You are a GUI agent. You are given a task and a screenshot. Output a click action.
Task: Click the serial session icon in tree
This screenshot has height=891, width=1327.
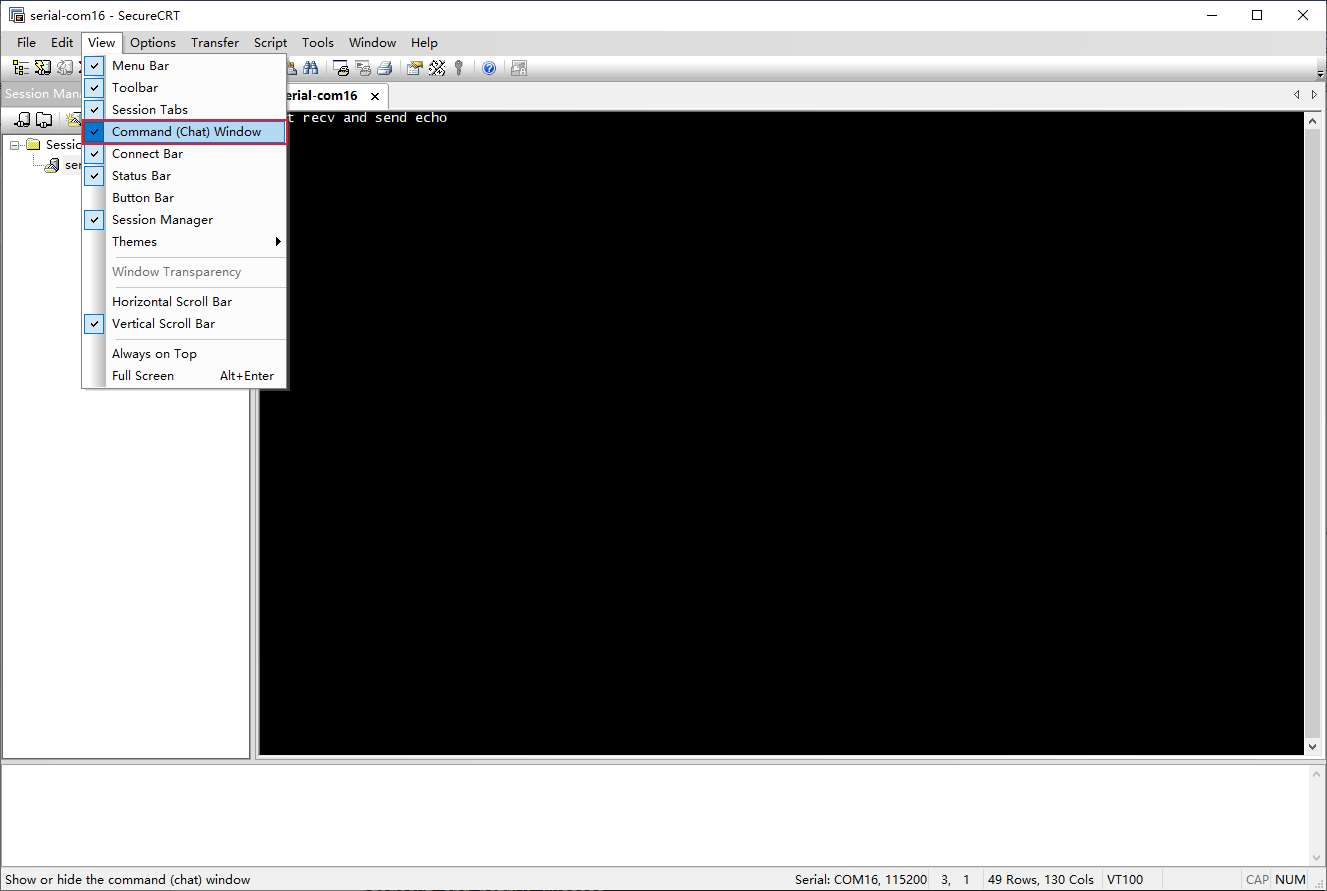point(52,165)
